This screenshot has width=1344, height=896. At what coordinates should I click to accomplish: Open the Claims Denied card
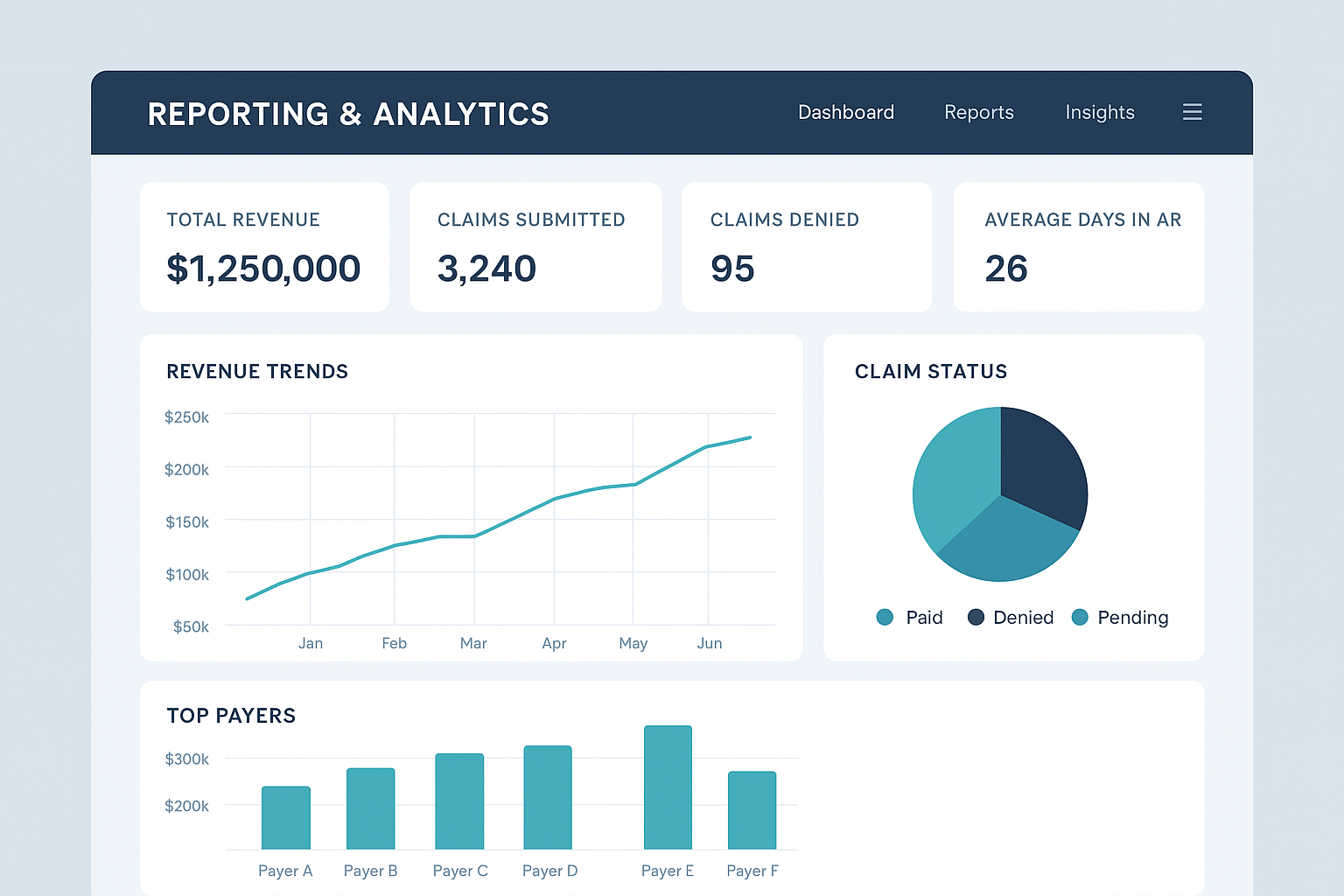coord(806,247)
